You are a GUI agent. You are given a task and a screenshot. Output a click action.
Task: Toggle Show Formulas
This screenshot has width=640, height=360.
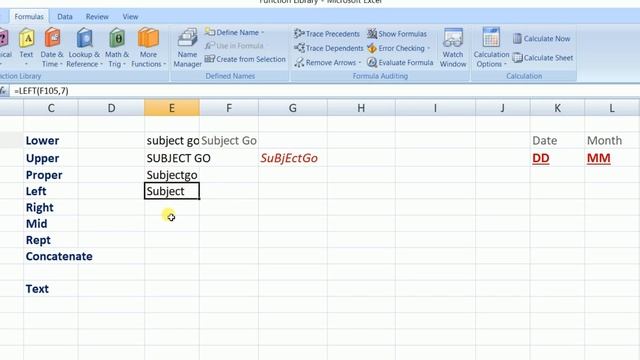point(397,34)
